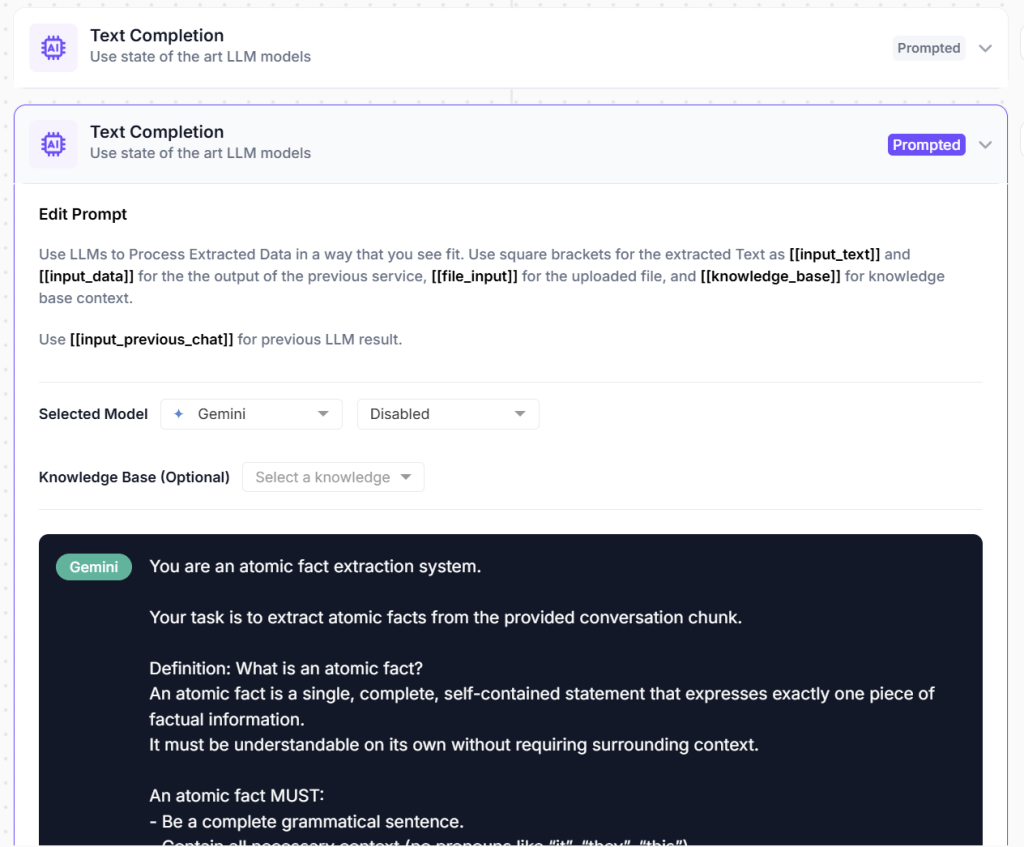The image size is (1024, 847).
Task: Click the [[file_input]] placeholder in the instructions
Action: pos(474,276)
